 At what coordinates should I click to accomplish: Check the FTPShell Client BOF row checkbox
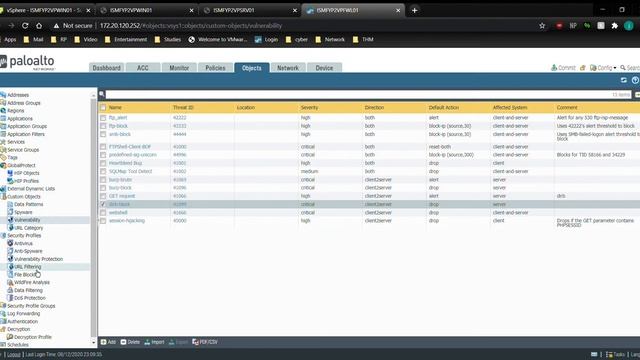(103, 147)
